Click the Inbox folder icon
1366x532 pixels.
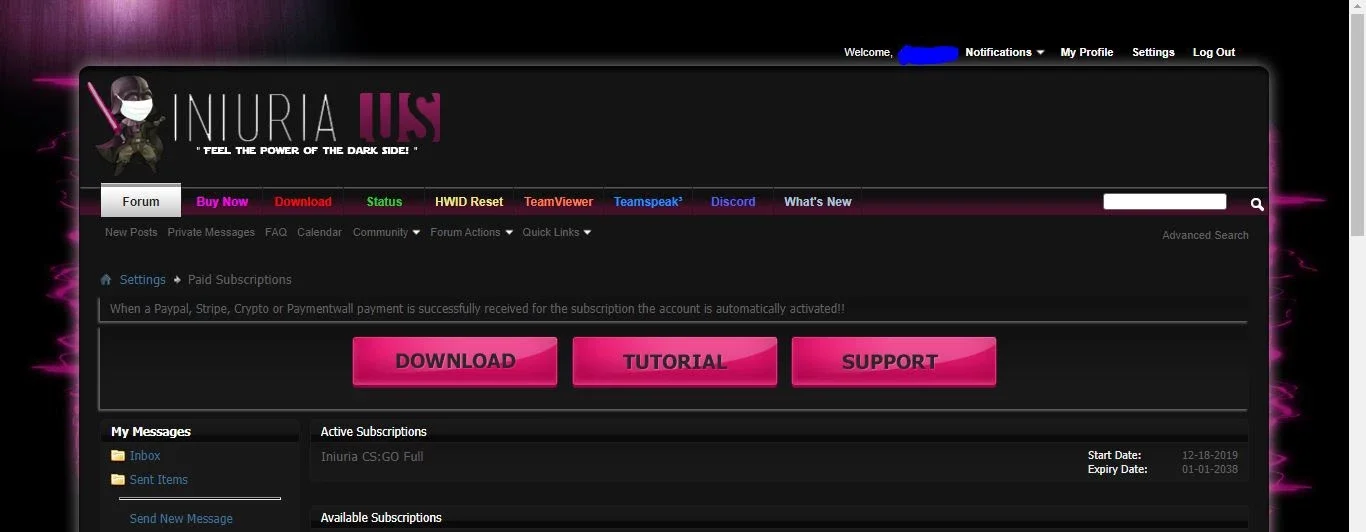[118, 456]
